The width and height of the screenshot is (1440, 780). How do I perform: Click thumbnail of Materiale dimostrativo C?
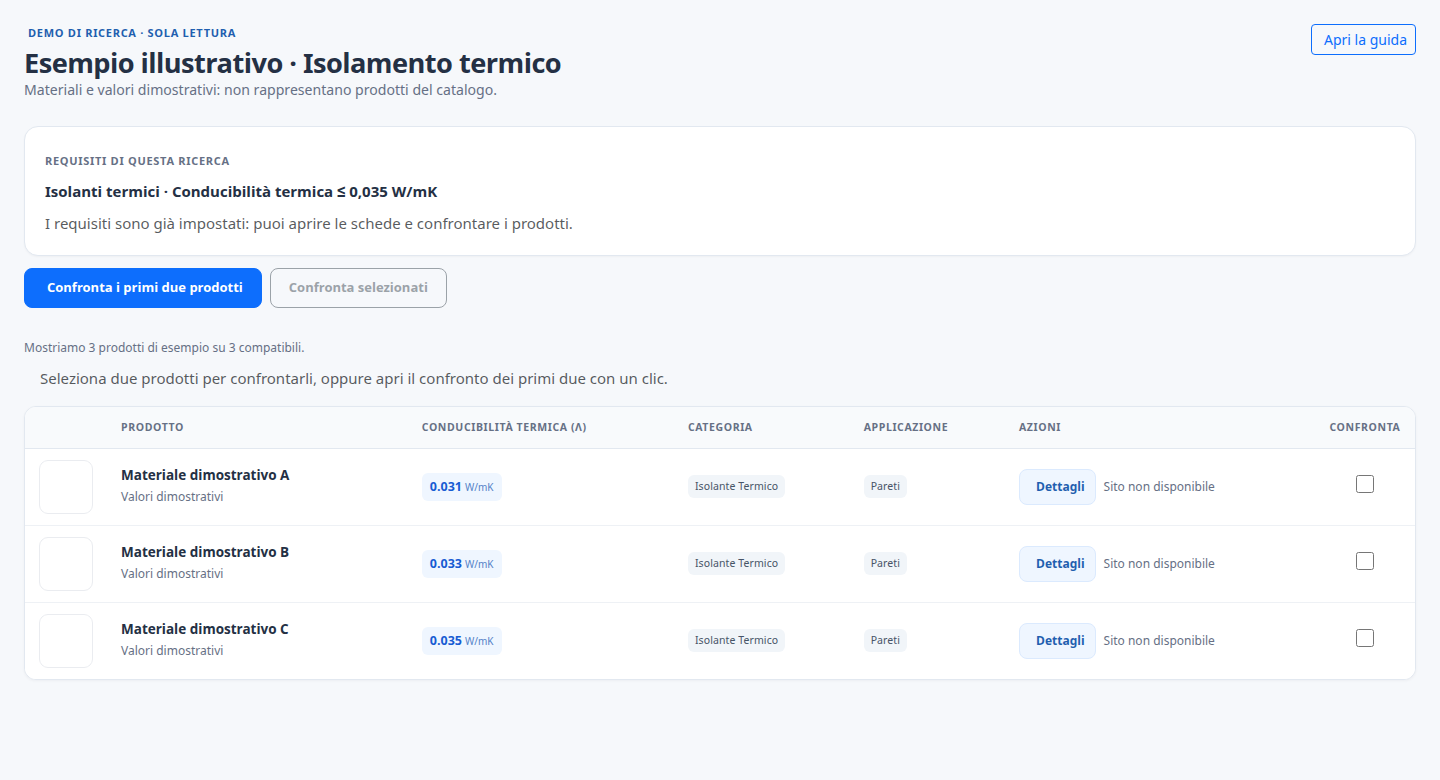tap(66, 641)
